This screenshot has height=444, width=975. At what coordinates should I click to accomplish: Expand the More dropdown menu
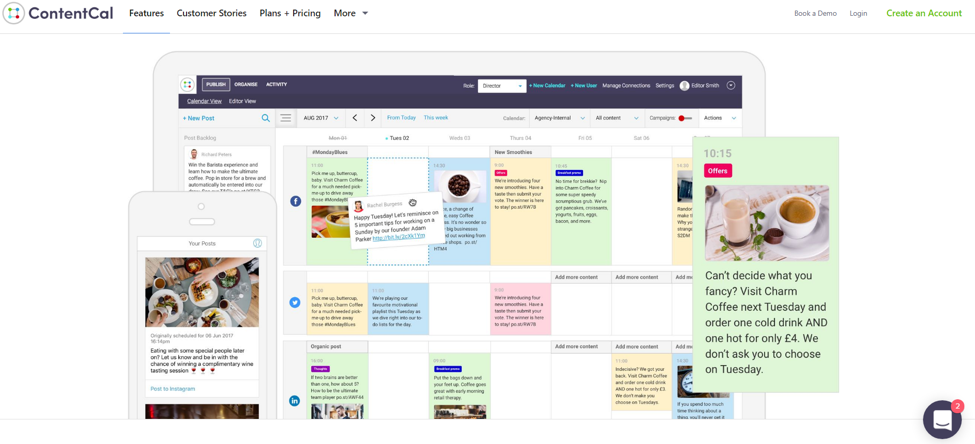pos(351,13)
